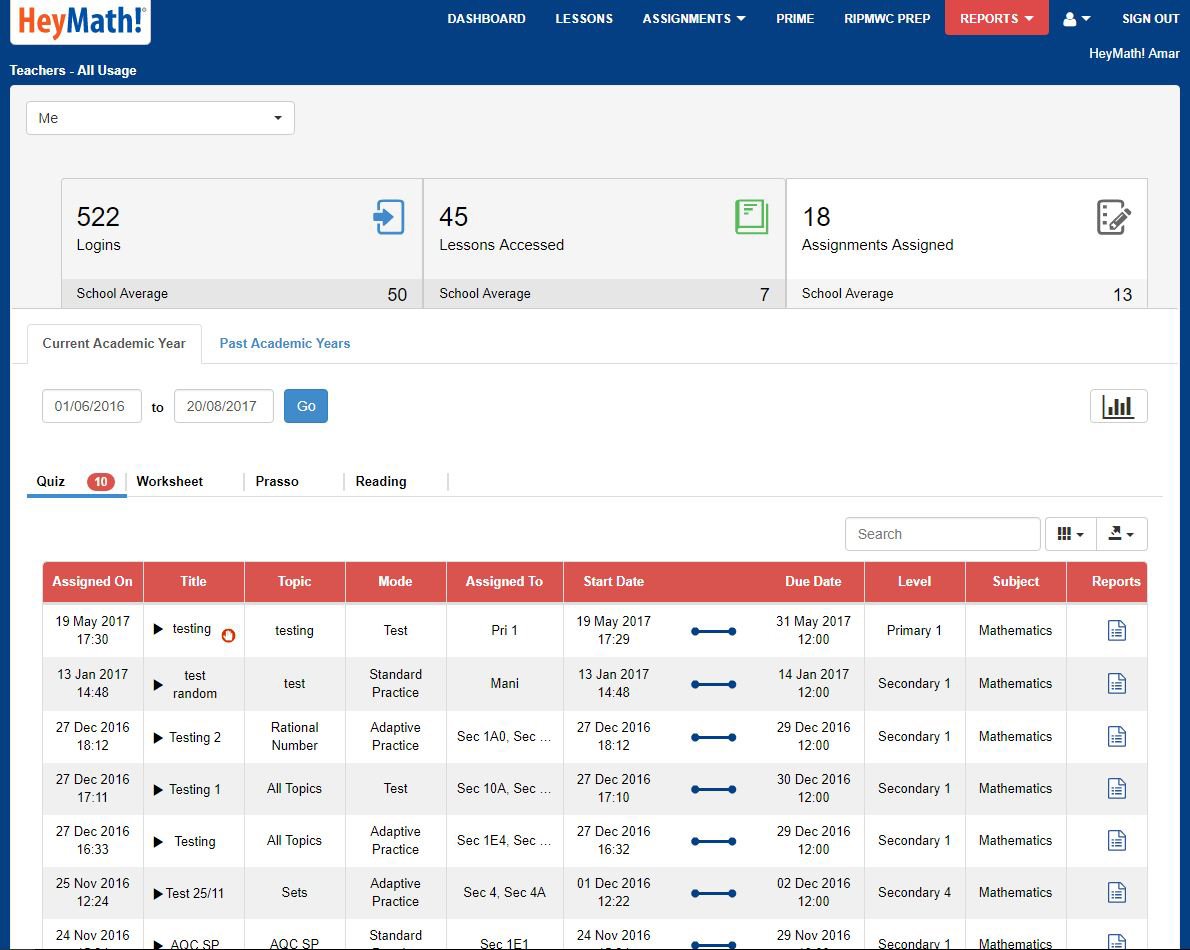Click the Assignments Assigned pencil icon
Image resolution: width=1190 pixels, height=950 pixels.
[1113, 217]
